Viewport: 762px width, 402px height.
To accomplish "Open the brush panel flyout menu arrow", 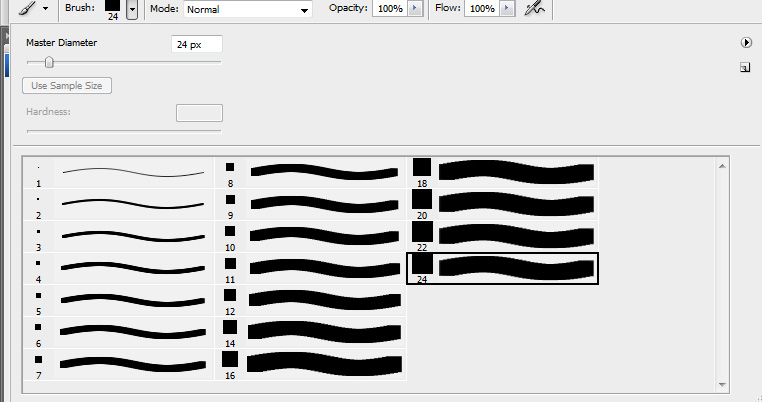I will pyautogui.click(x=746, y=43).
